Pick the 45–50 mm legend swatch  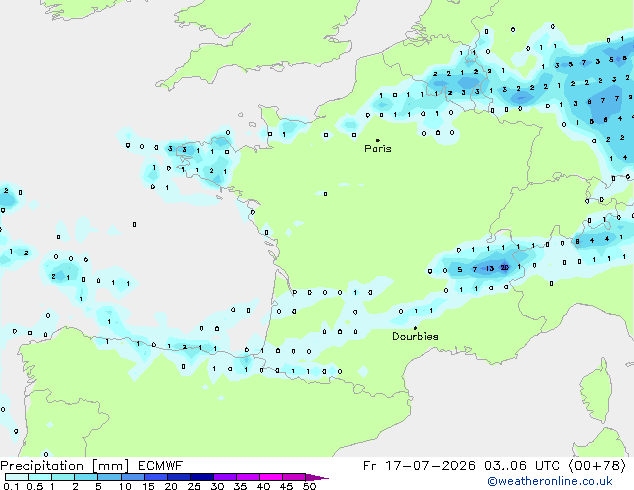click(294, 477)
